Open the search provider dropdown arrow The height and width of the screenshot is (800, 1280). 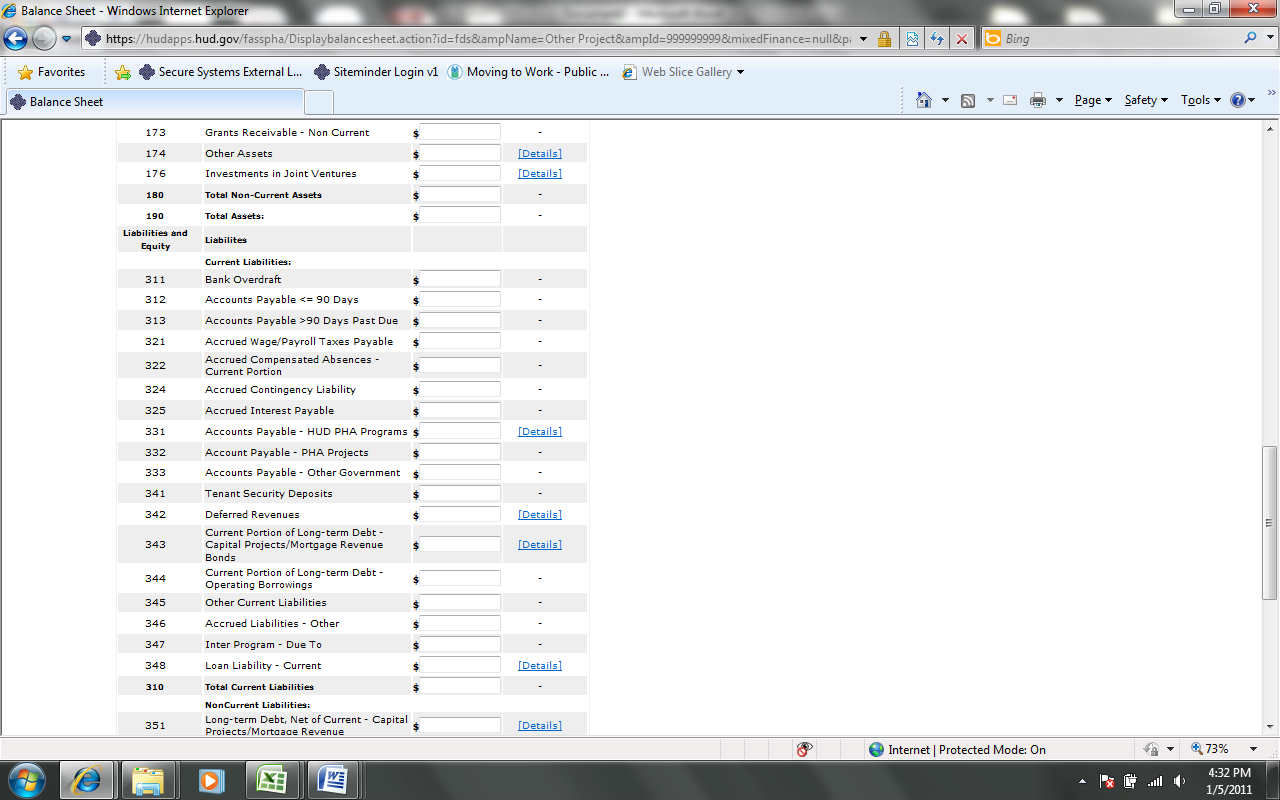pos(1269,39)
